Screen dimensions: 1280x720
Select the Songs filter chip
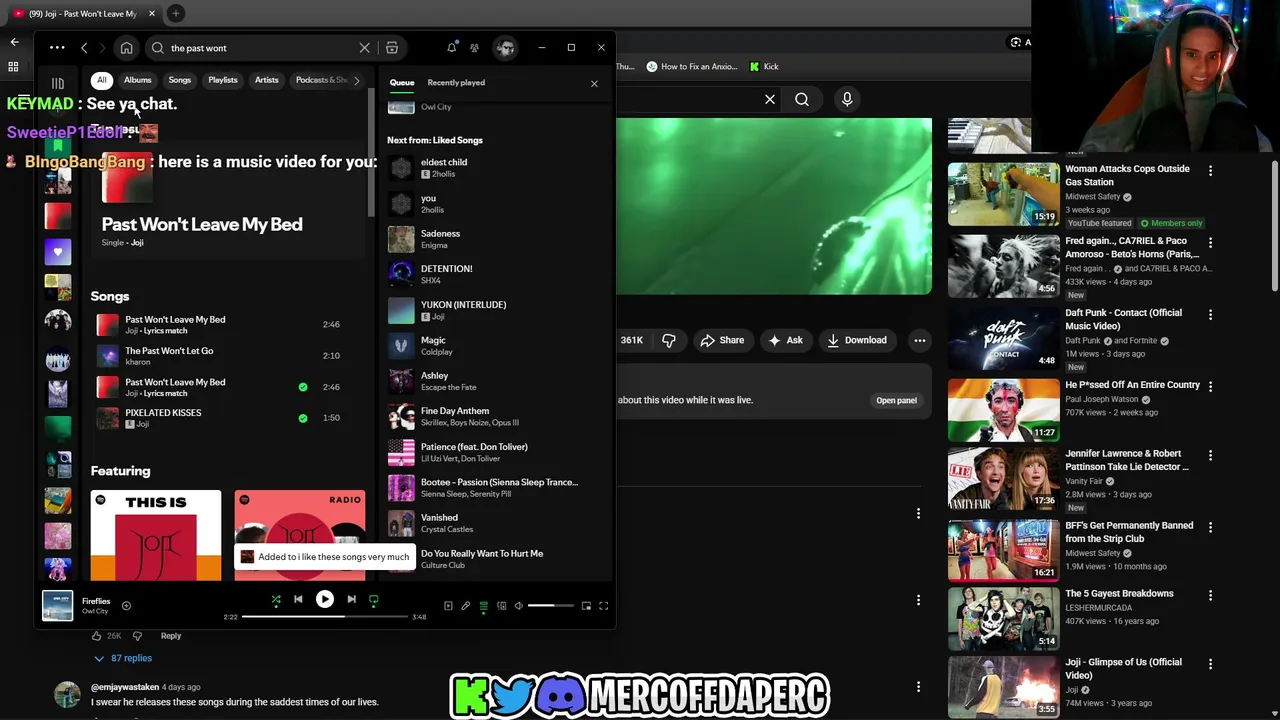click(x=180, y=80)
